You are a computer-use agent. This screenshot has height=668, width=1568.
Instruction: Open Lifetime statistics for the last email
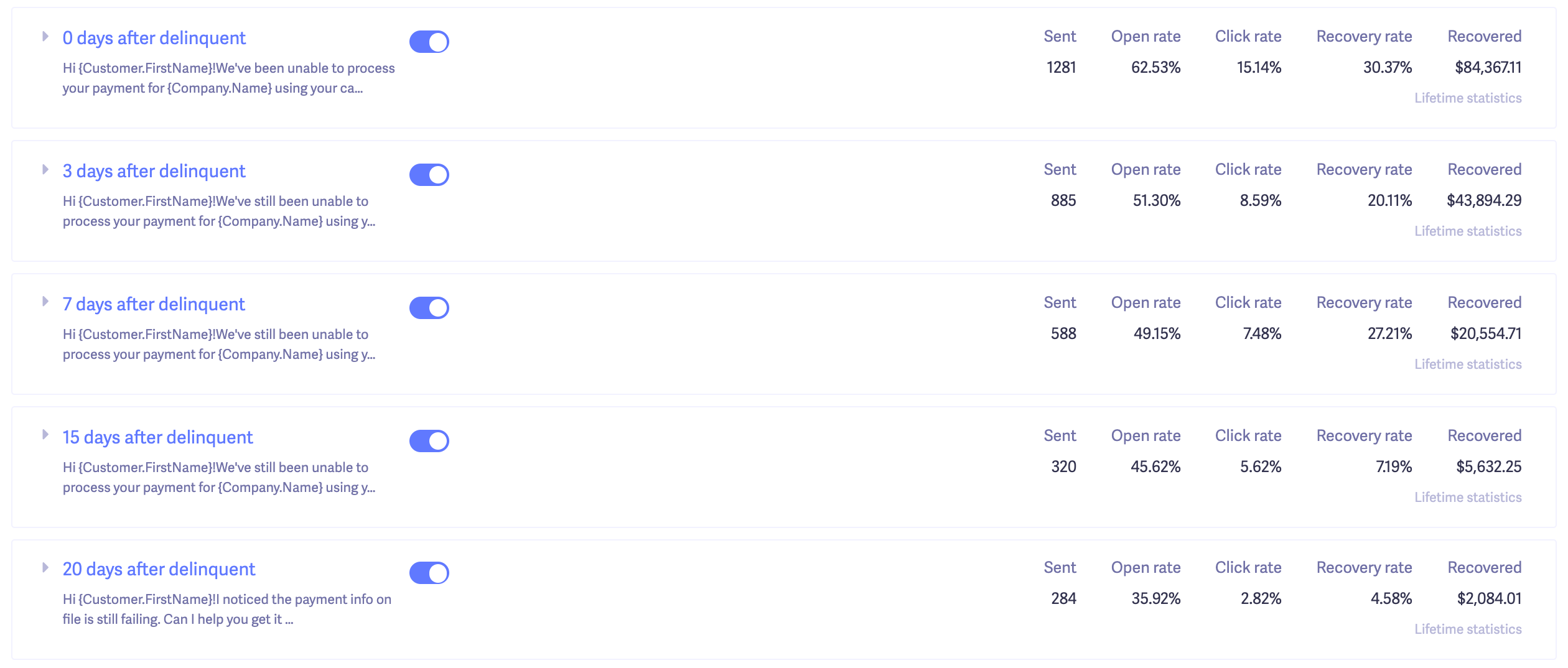(x=1468, y=629)
